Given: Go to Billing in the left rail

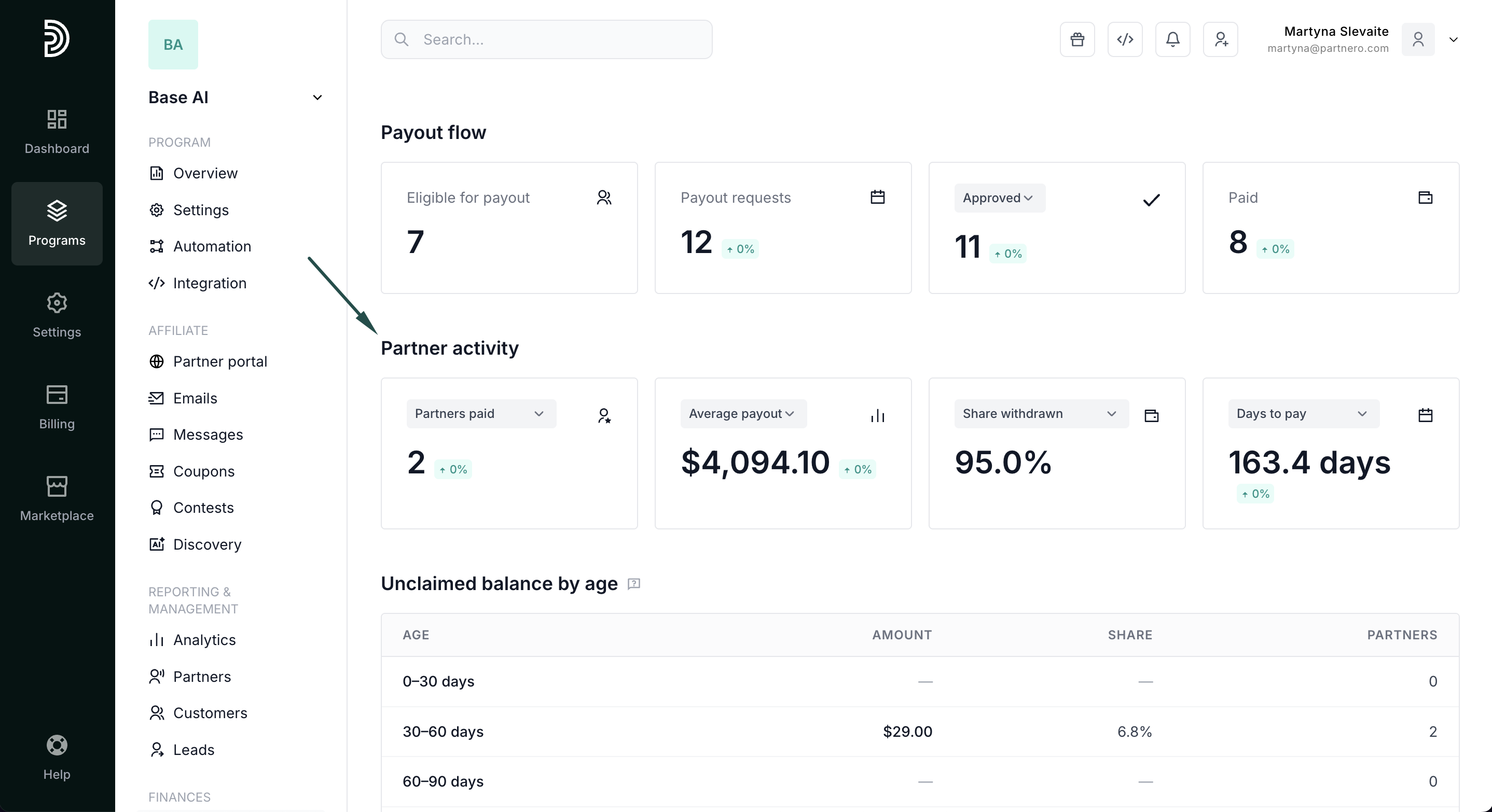Looking at the screenshot, I should pyautogui.click(x=57, y=407).
